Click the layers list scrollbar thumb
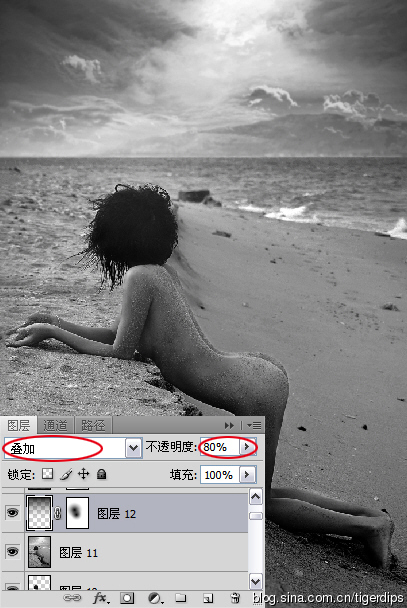This screenshot has height=608, width=407. tap(256, 516)
